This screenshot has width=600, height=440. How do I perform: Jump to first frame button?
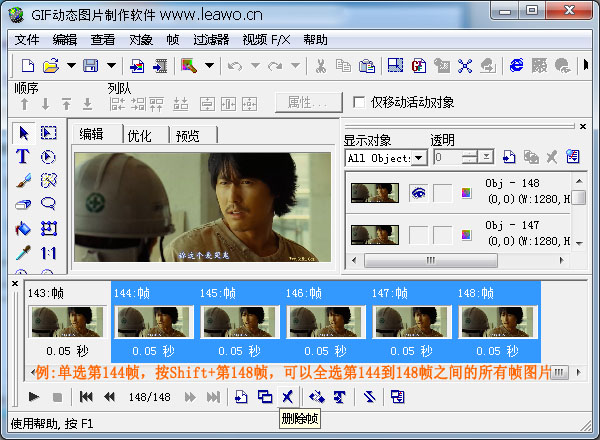86,397
